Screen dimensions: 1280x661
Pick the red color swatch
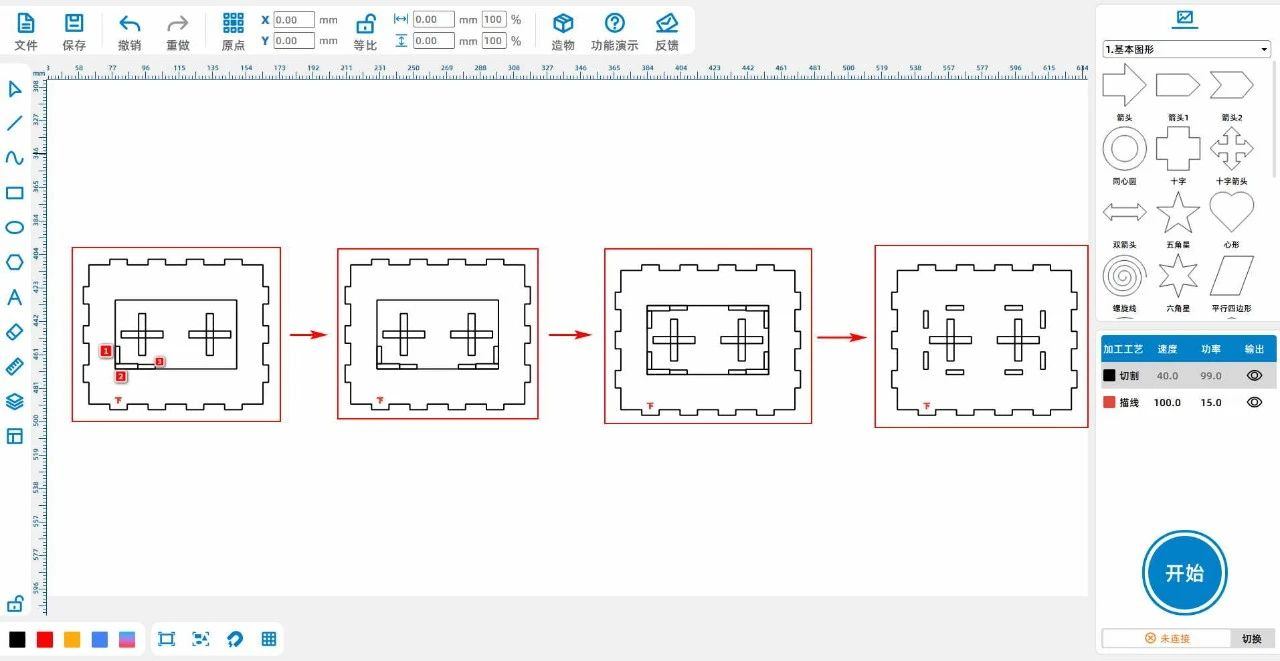45,640
